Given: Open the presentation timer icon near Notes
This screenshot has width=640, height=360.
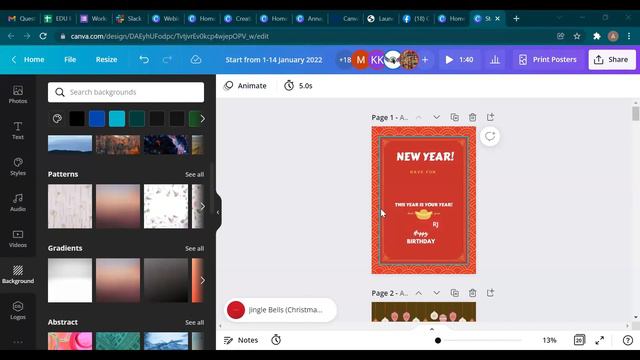Looking at the screenshot, I should click(276, 340).
